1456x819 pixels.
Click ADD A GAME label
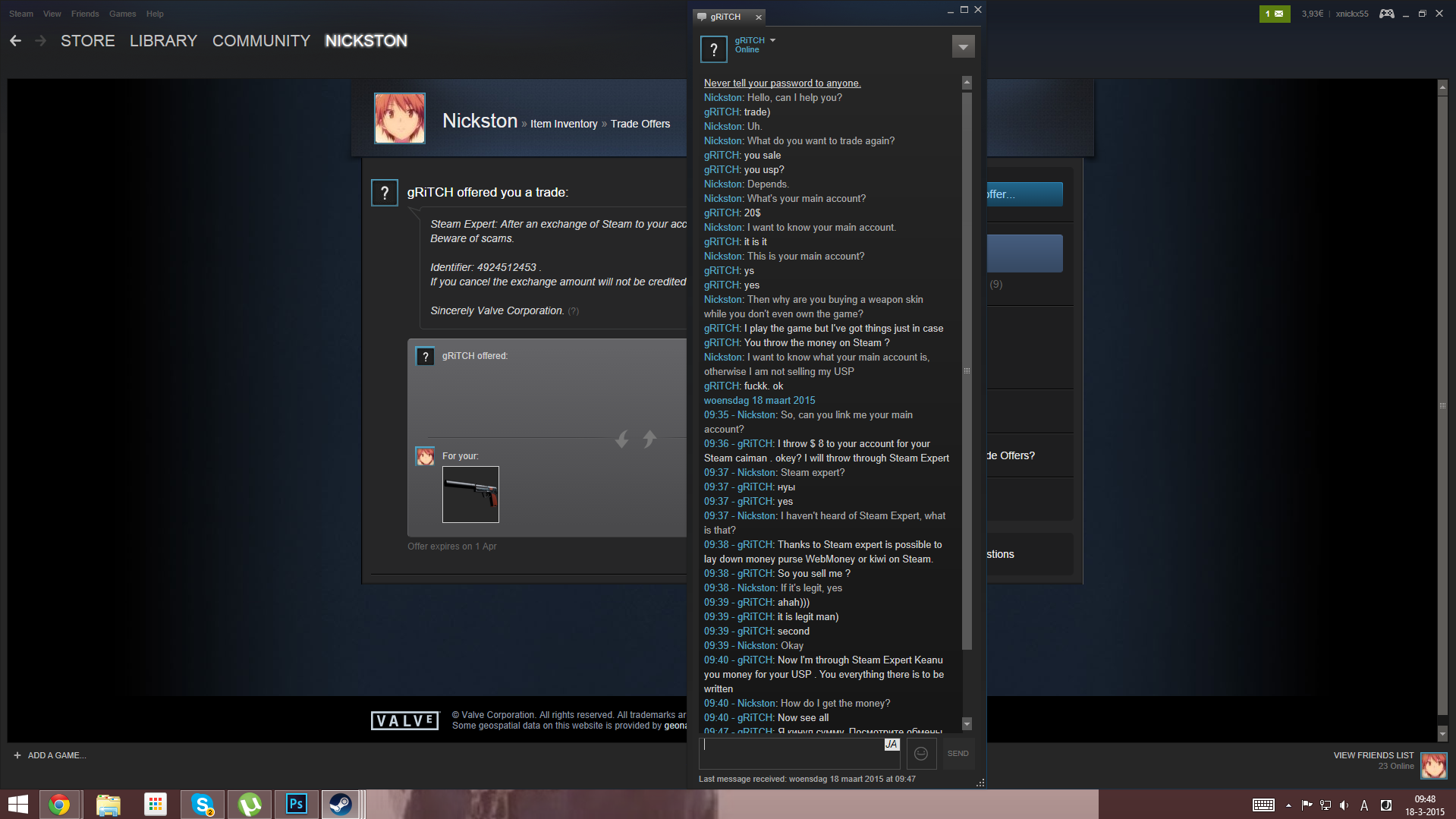[57, 755]
